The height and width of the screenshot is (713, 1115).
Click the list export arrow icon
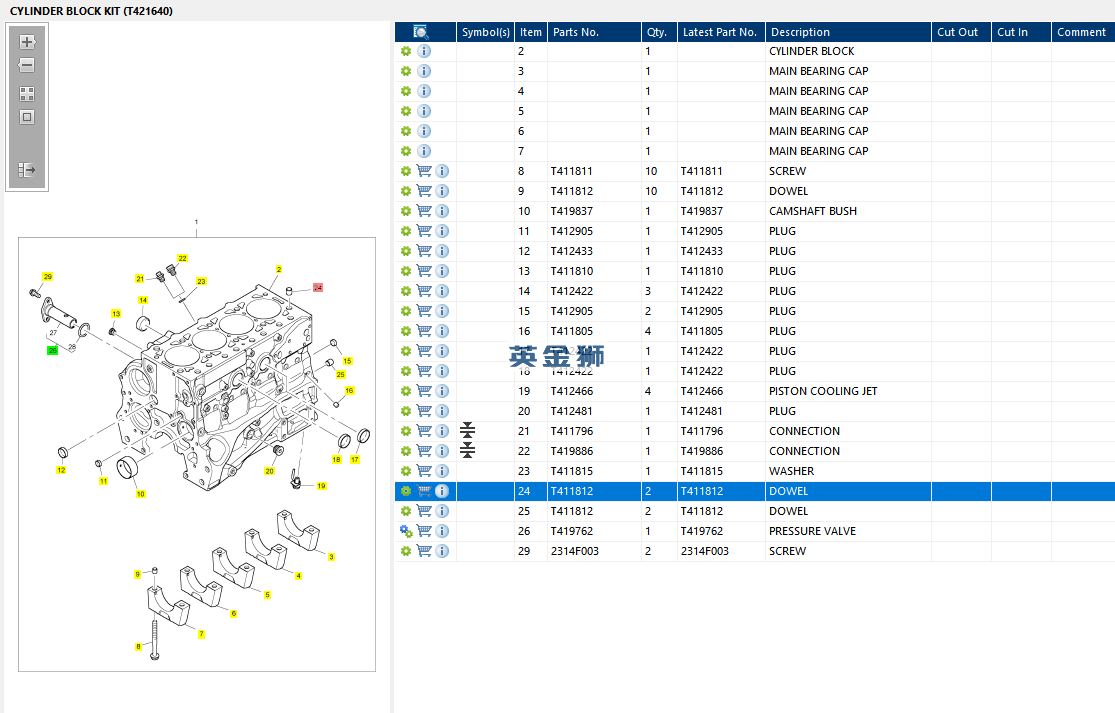tap(27, 171)
